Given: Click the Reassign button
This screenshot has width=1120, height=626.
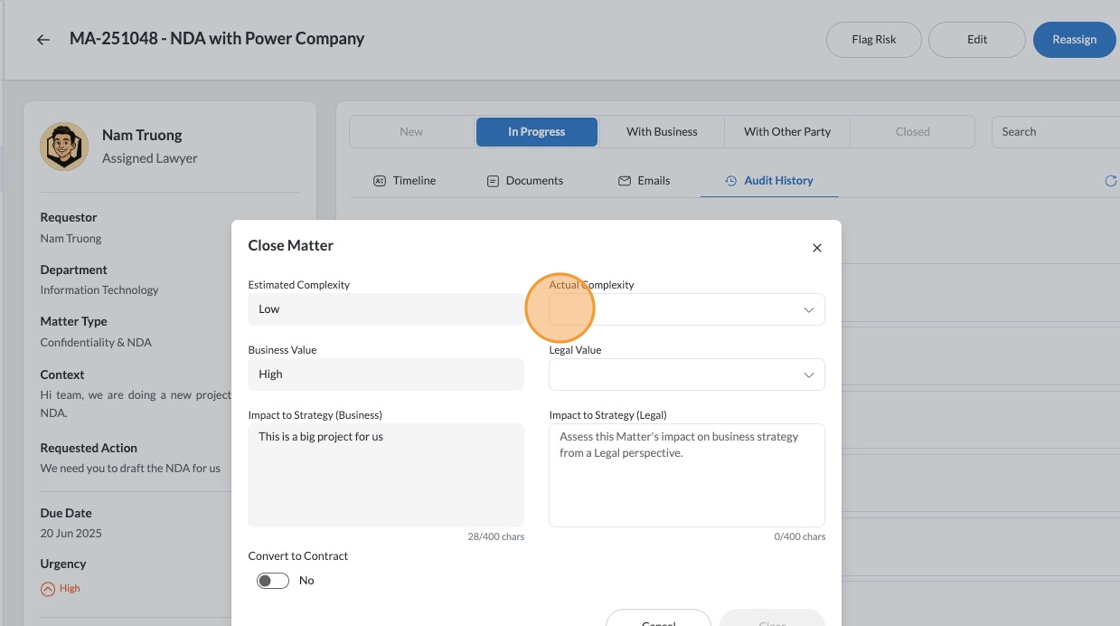Looking at the screenshot, I should pos(1074,40).
